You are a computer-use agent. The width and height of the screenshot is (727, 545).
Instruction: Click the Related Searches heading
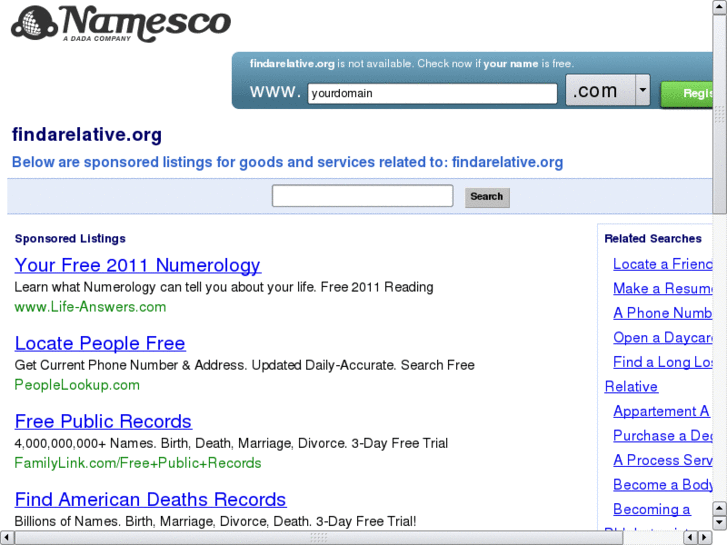tap(653, 238)
